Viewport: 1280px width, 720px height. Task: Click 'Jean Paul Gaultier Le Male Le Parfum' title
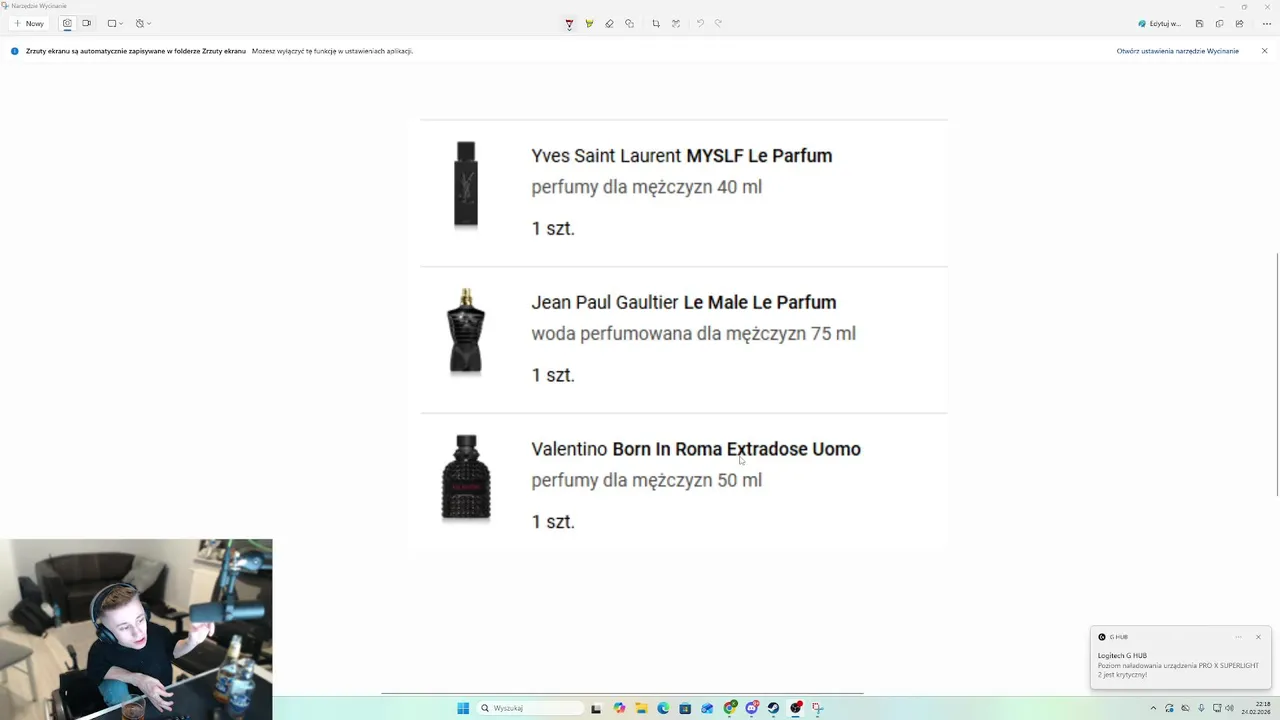[x=683, y=303]
